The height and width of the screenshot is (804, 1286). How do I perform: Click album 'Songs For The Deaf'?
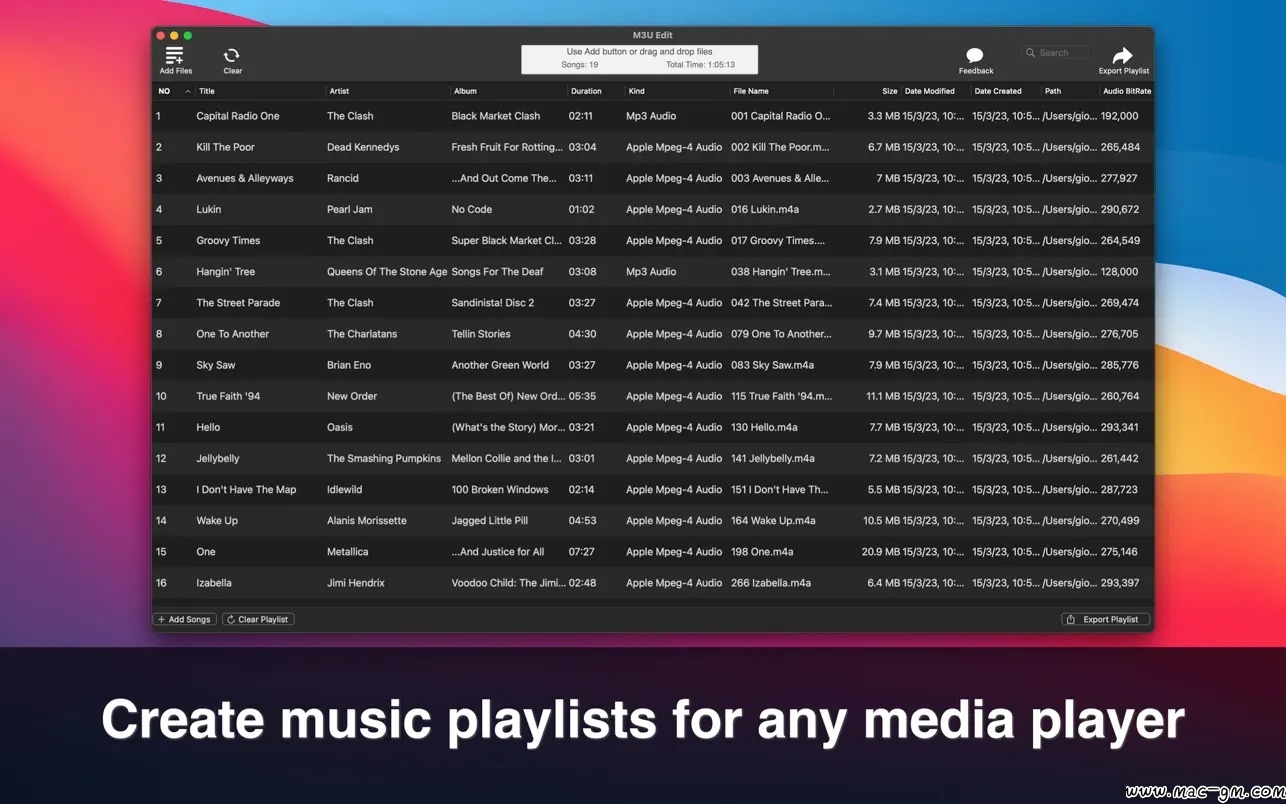click(498, 271)
